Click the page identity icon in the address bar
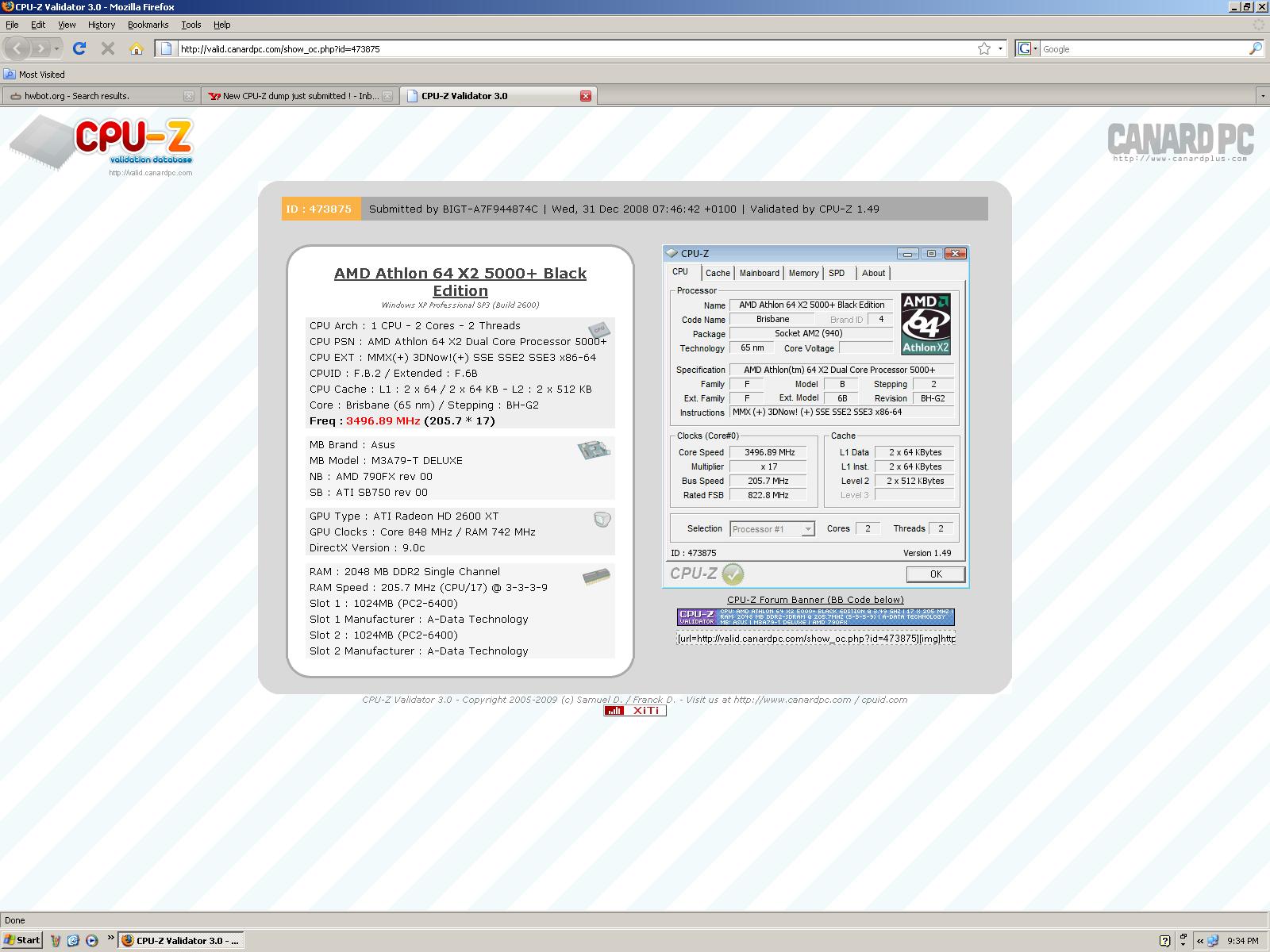This screenshot has height=952, width=1270. 166,48
